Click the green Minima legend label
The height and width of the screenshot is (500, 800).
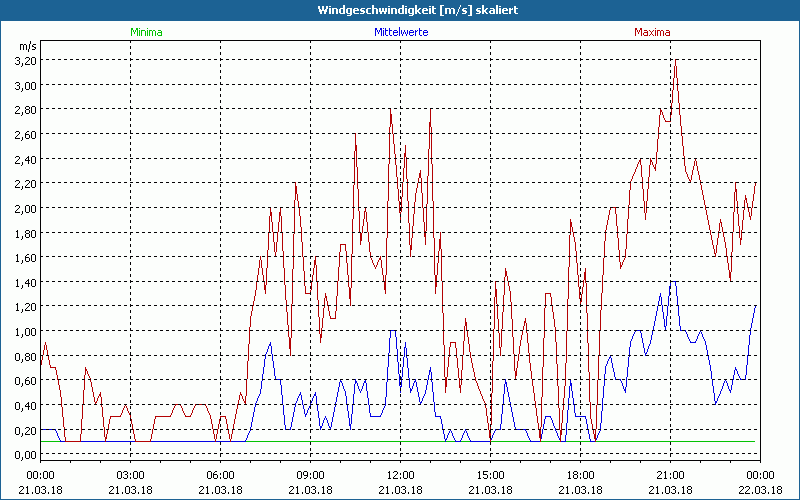145,32
